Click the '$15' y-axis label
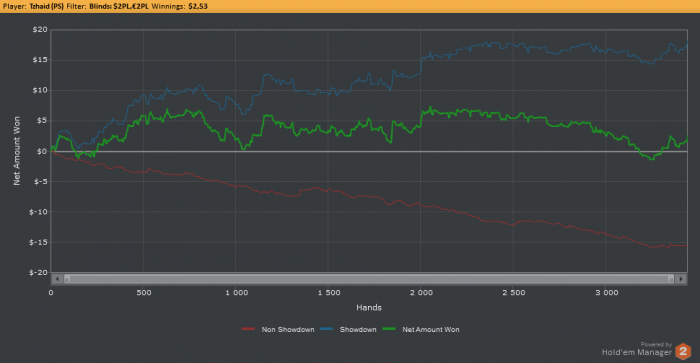 40,60
